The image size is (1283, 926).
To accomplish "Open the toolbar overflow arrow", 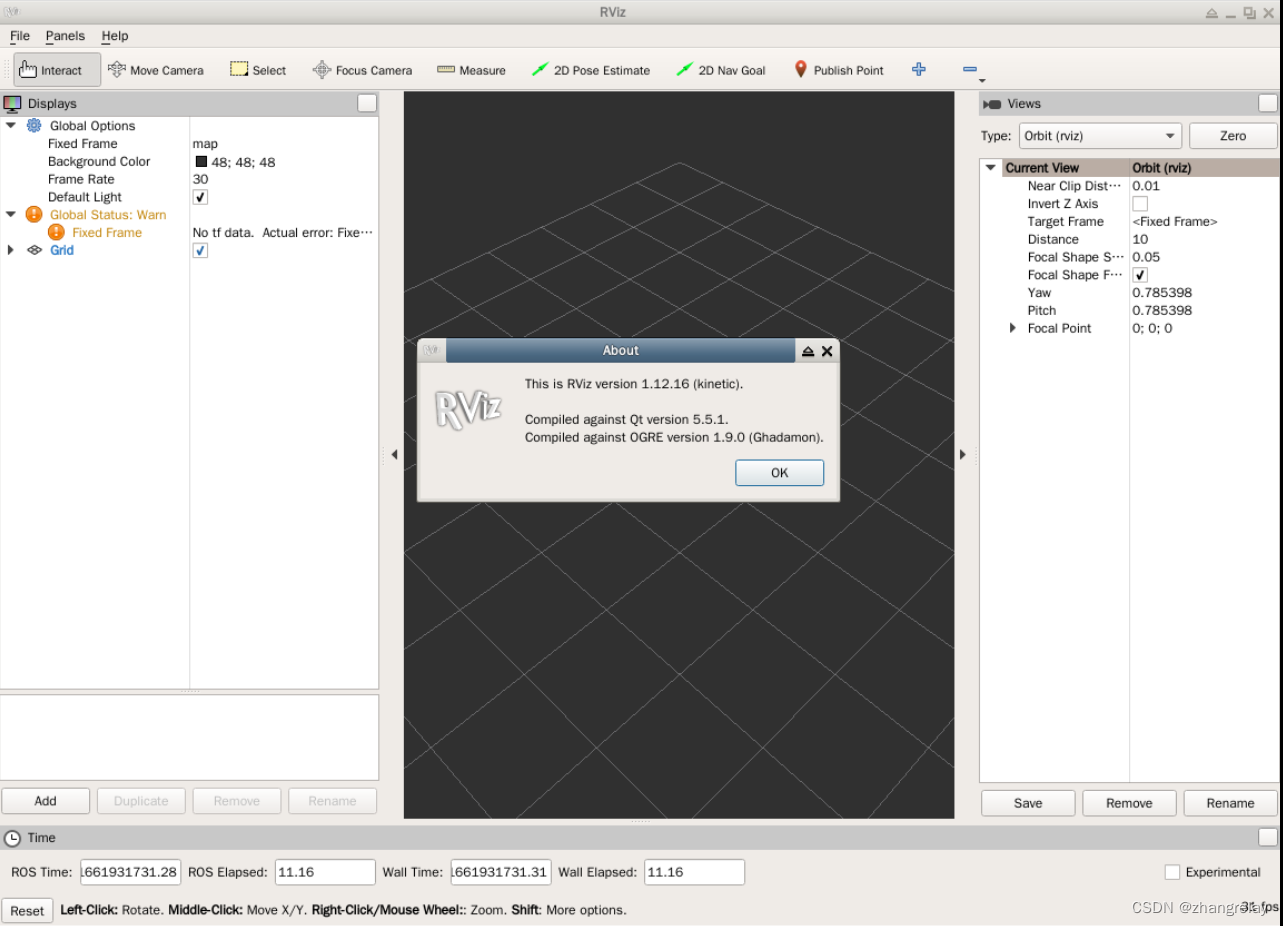I will [x=982, y=81].
